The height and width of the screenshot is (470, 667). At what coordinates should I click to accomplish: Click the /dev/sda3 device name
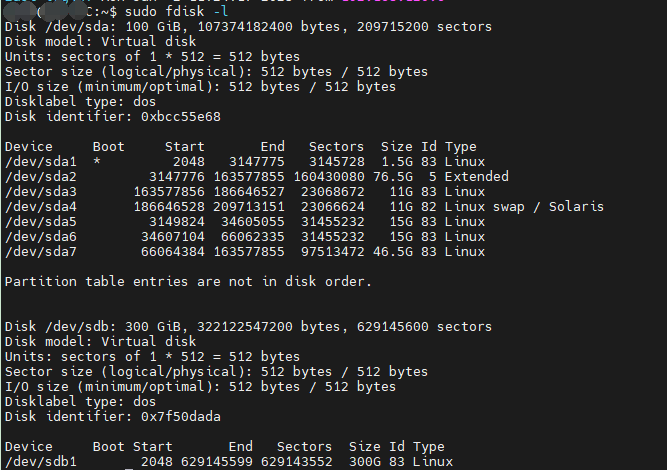40,191
